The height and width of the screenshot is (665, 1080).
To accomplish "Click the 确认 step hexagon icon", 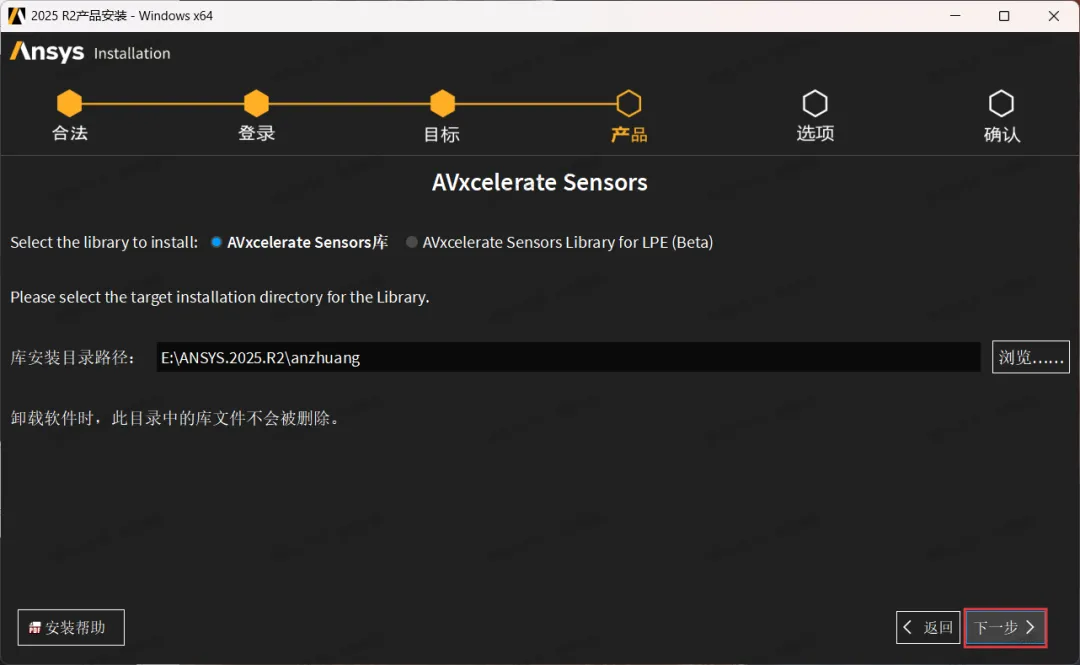I will 1001,103.
